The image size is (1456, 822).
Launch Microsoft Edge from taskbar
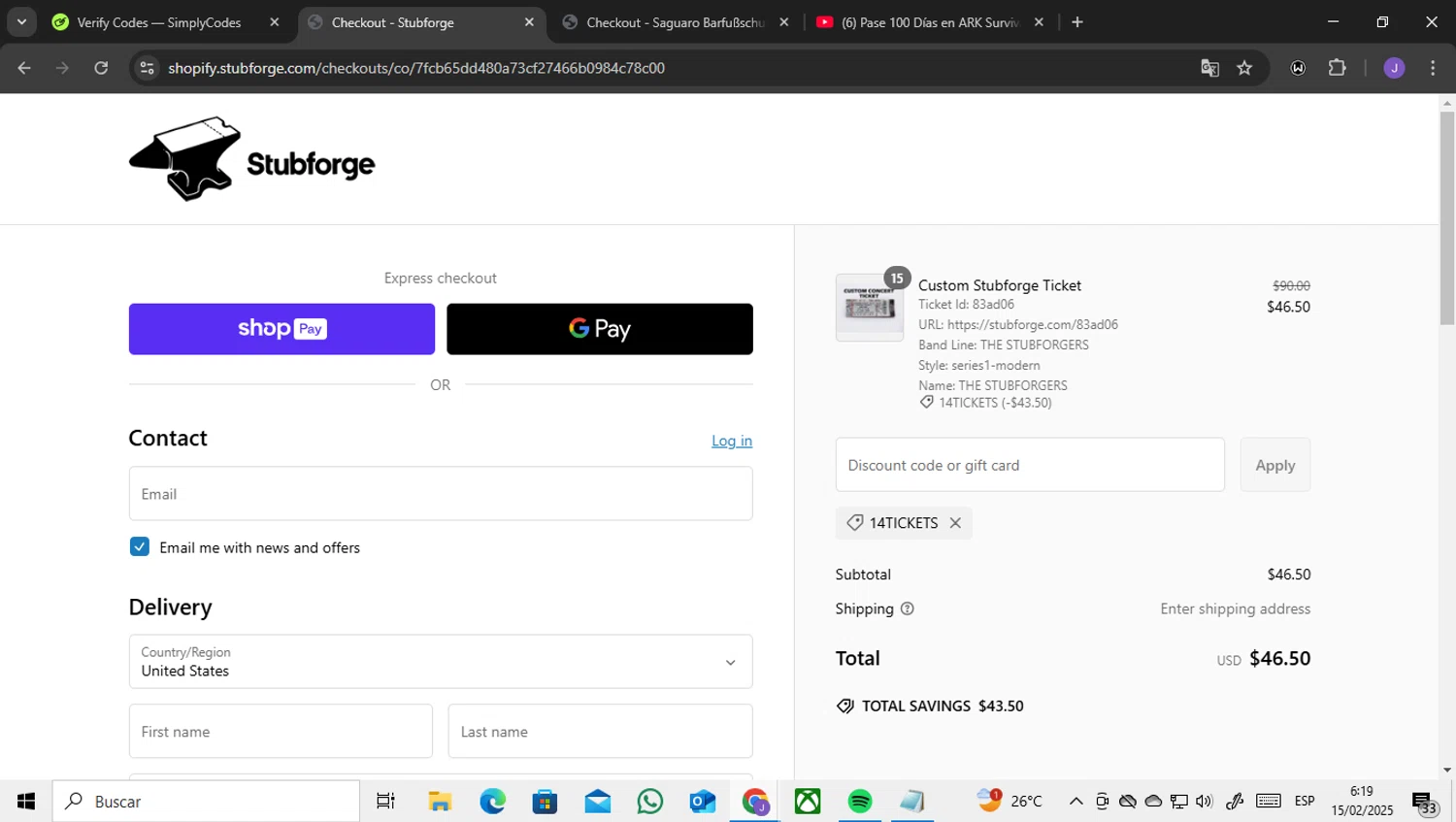click(492, 802)
